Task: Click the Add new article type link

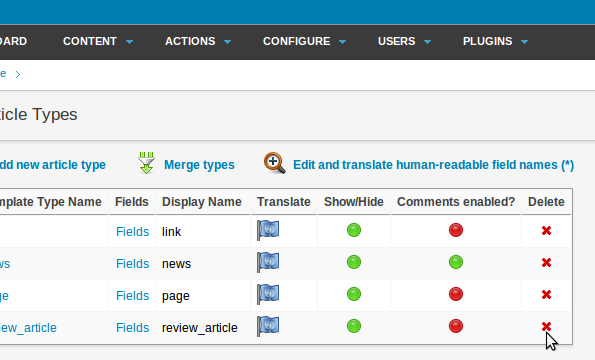Action: pos(53,165)
